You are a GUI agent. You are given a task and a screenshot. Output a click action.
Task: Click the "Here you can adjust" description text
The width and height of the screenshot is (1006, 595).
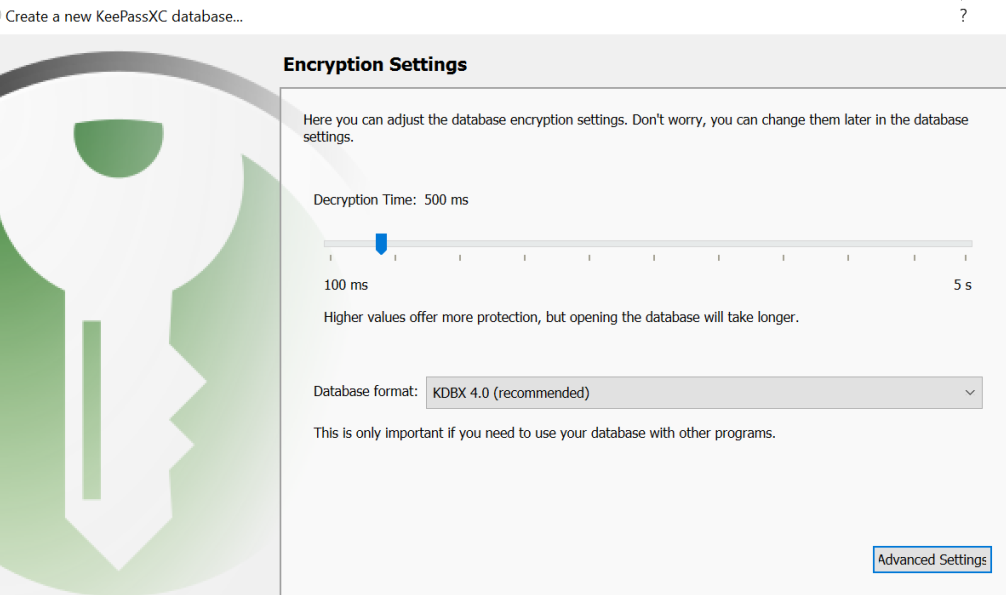(x=635, y=120)
